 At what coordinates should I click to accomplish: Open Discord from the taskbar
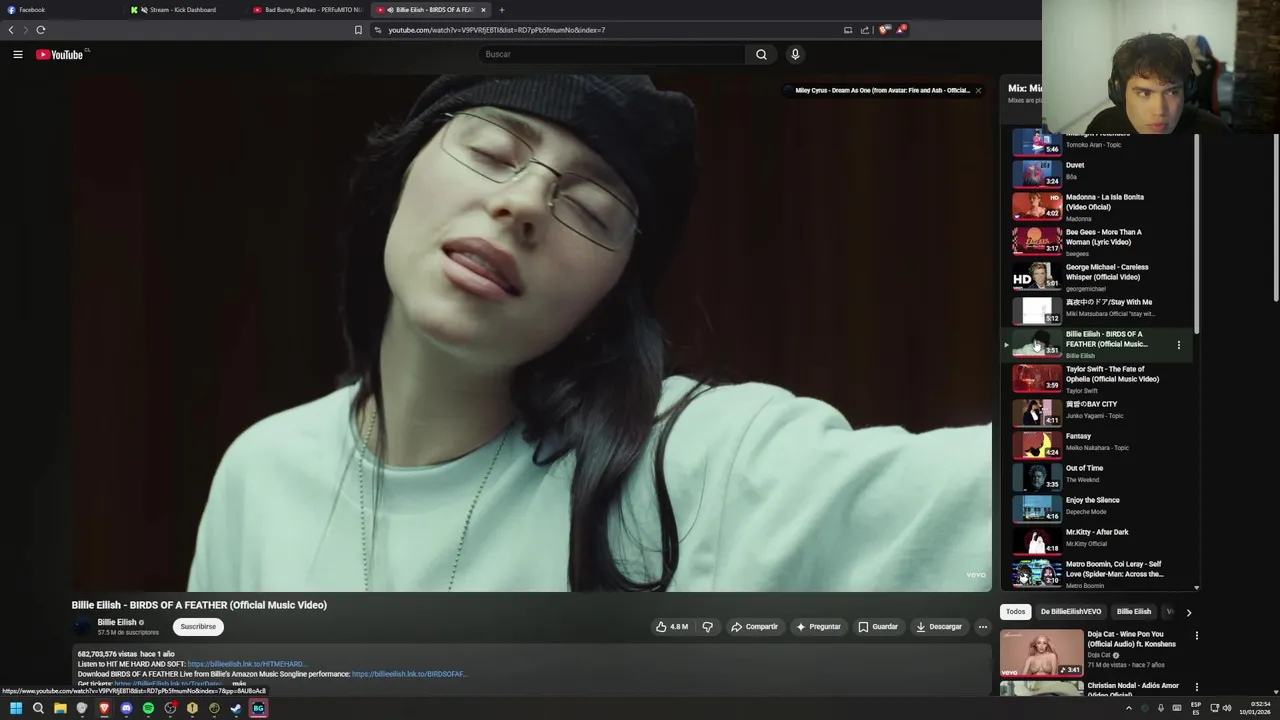click(x=126, y=708)
